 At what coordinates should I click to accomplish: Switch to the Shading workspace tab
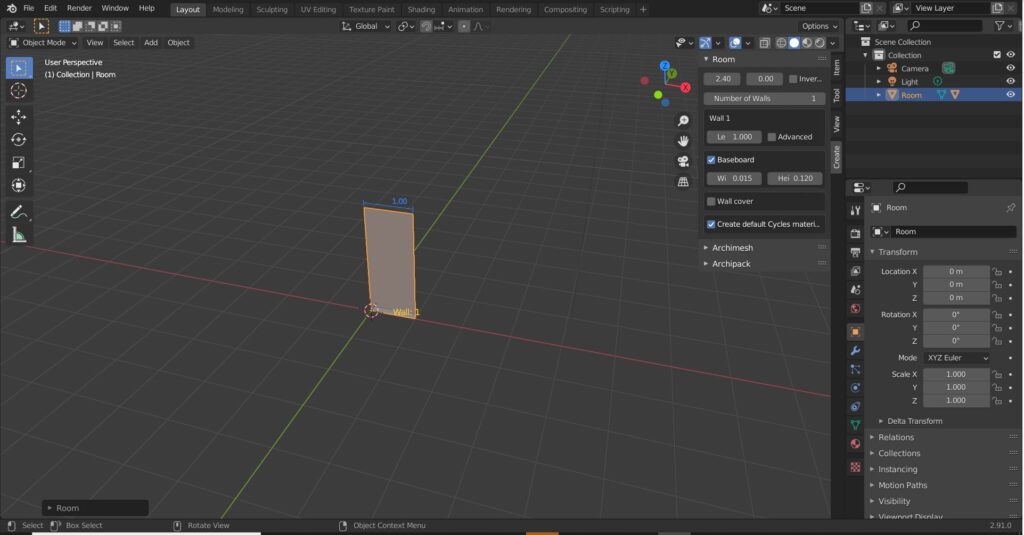(421, 10)
